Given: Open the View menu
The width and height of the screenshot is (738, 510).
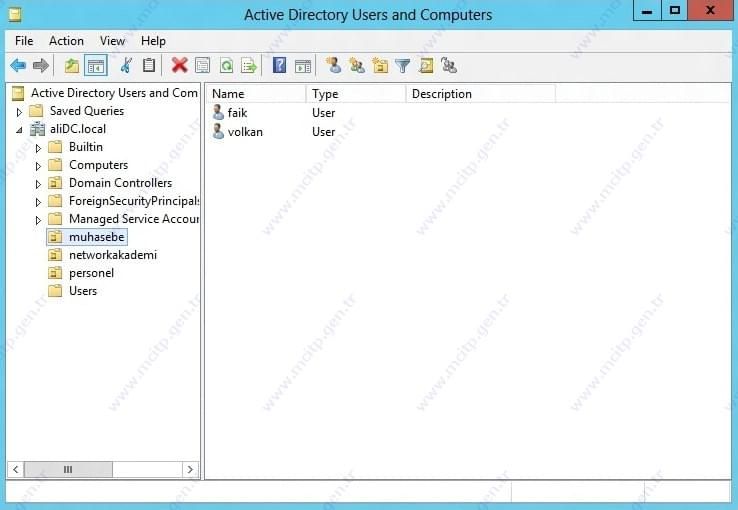Looking at the screenshot, I should pyautogui.click(x=112, y=41).
